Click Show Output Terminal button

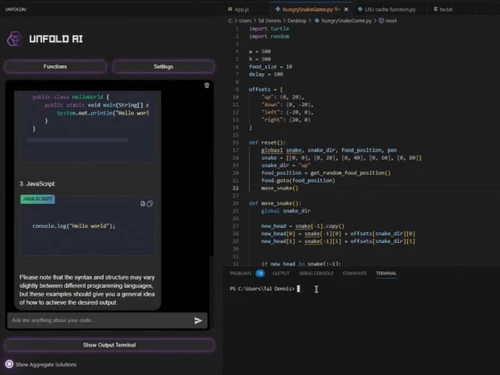[x=109, y=345]
